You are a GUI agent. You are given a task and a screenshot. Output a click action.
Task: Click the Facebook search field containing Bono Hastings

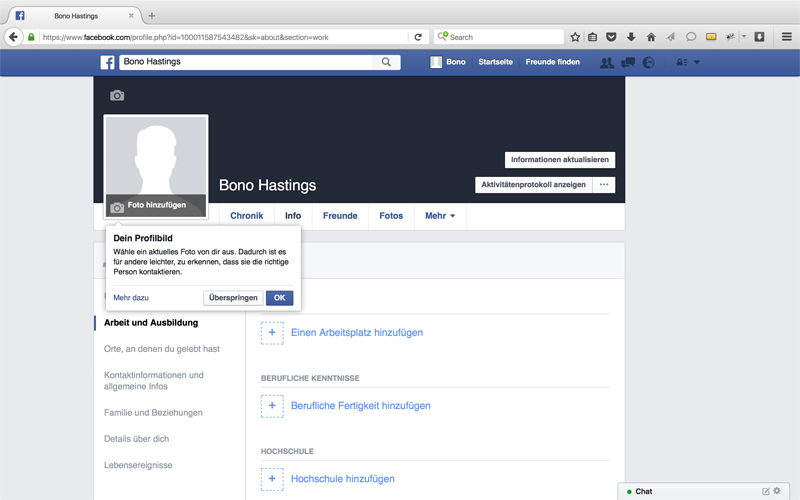coord(246,62)
